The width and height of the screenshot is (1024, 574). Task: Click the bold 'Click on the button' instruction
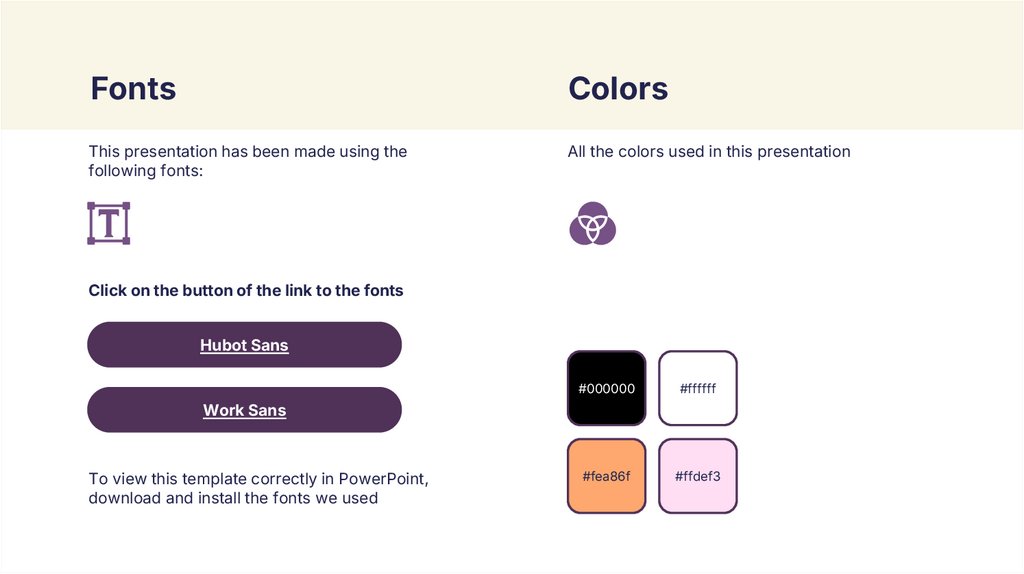tap(246, 291)
